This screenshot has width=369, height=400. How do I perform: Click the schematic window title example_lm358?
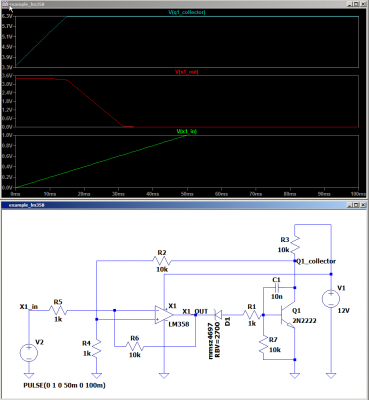click(27, 205)
